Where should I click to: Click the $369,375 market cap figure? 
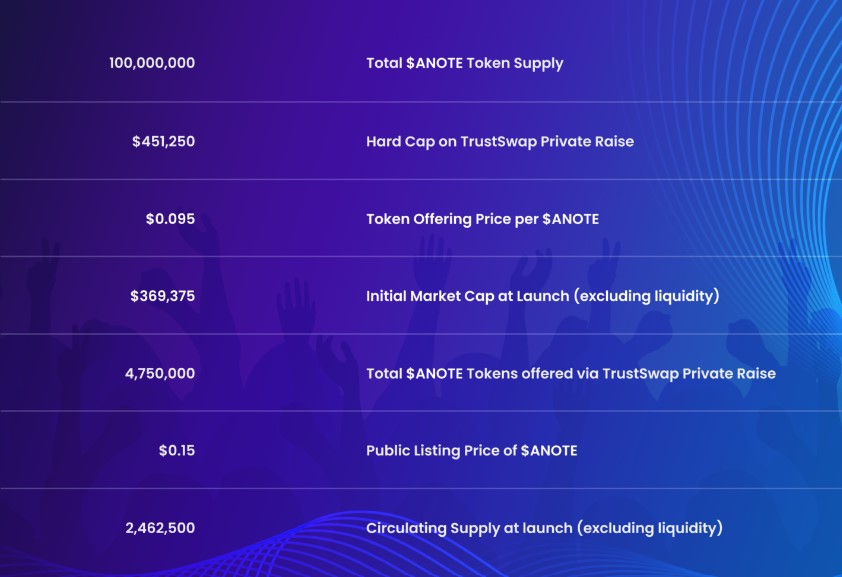tap(162, 296)
